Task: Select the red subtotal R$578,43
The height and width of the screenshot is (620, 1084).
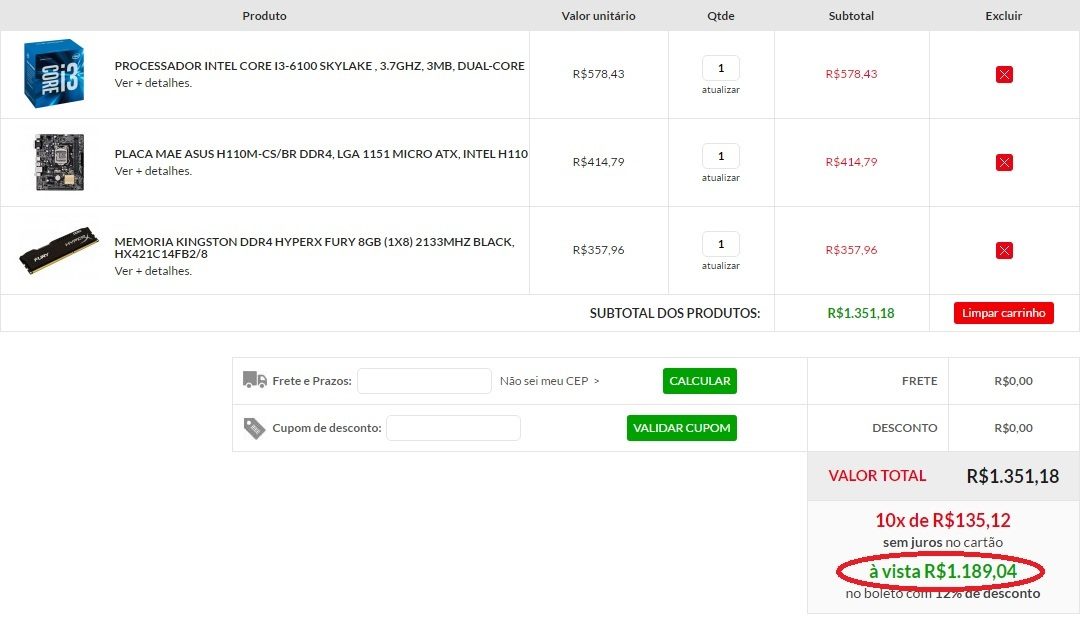Action: pos(851,74)
